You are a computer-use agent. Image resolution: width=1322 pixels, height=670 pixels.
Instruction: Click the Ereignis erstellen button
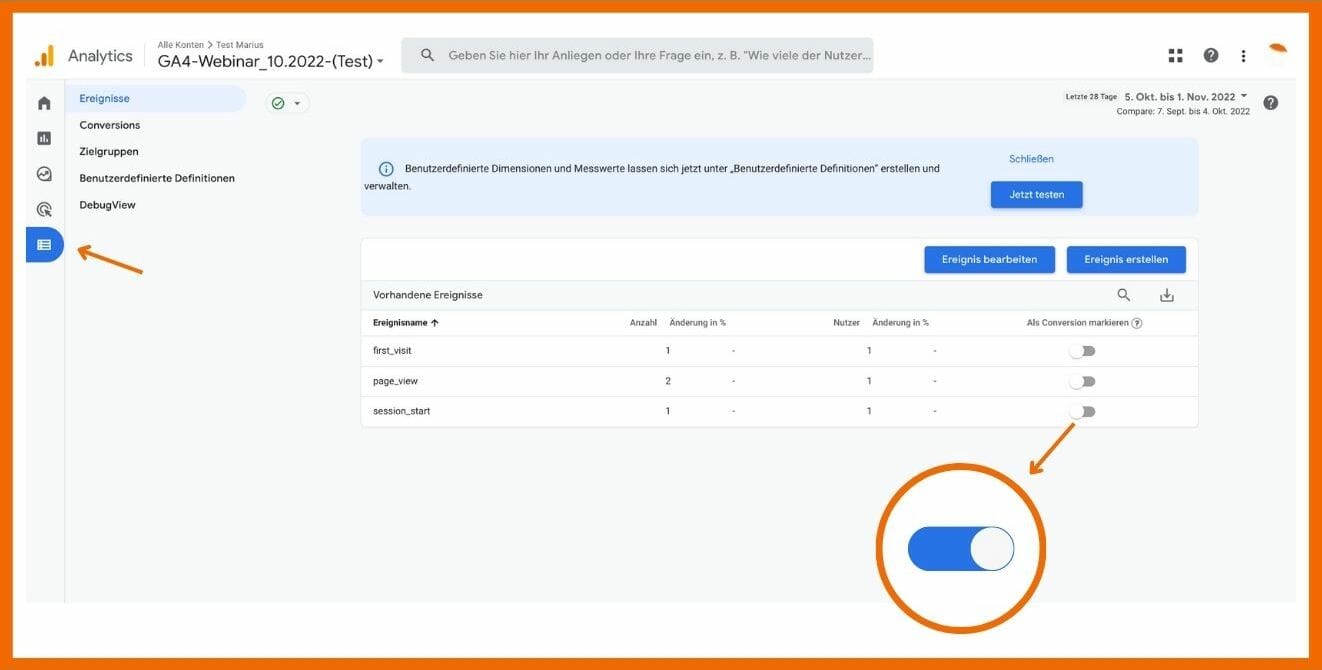pos(1125,259)
